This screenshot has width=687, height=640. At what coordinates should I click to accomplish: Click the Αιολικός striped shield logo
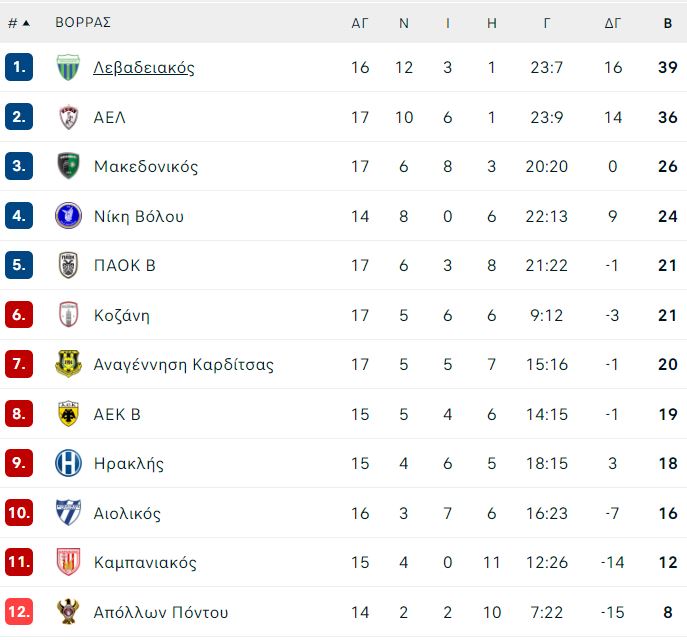click(68, 513)
